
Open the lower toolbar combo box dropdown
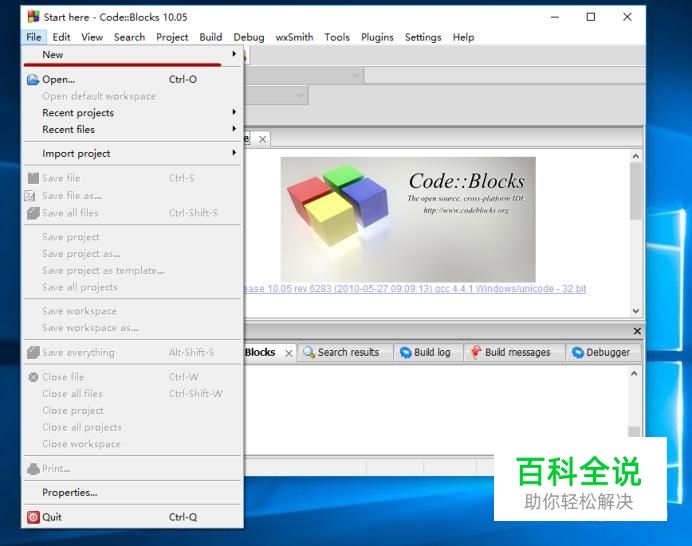click(301, 95)
